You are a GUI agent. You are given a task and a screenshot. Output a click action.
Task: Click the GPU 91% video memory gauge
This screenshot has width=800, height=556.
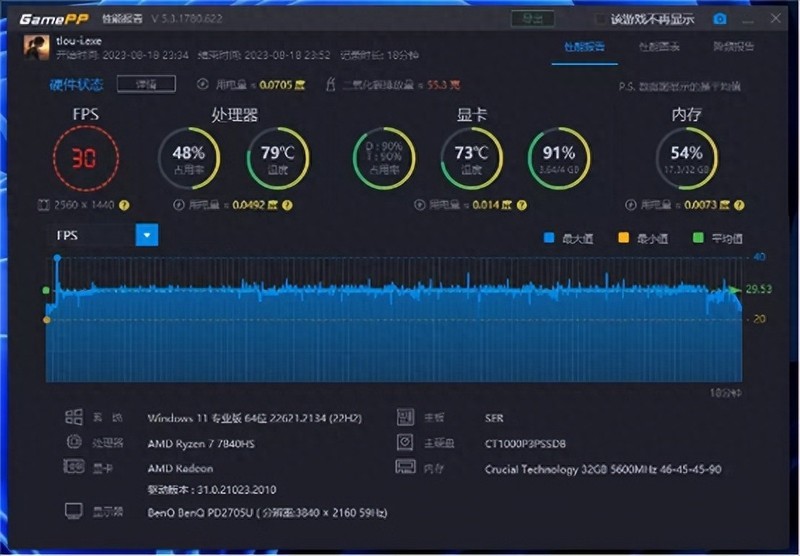(x=559, y=158)
